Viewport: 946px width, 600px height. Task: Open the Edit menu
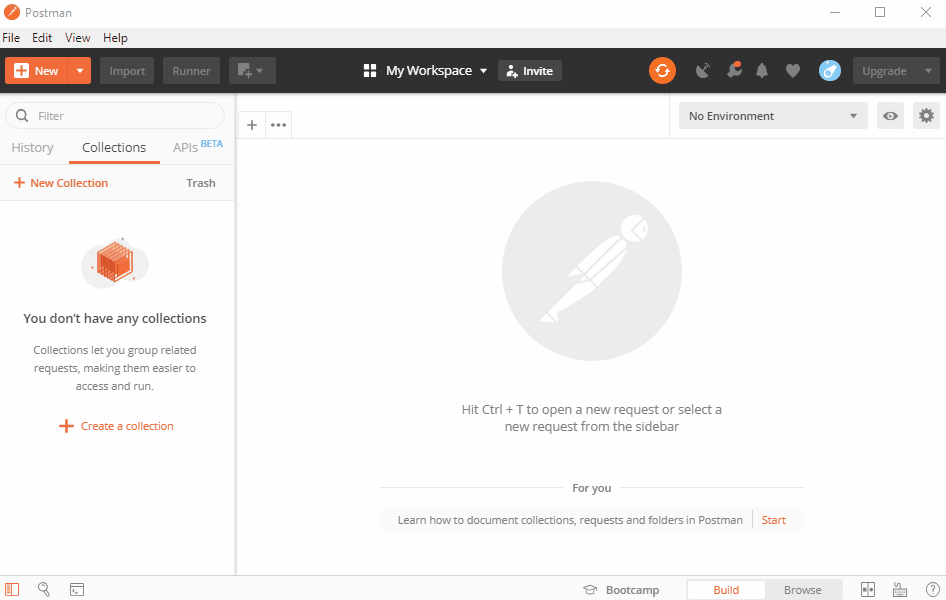tap(42, 37)
